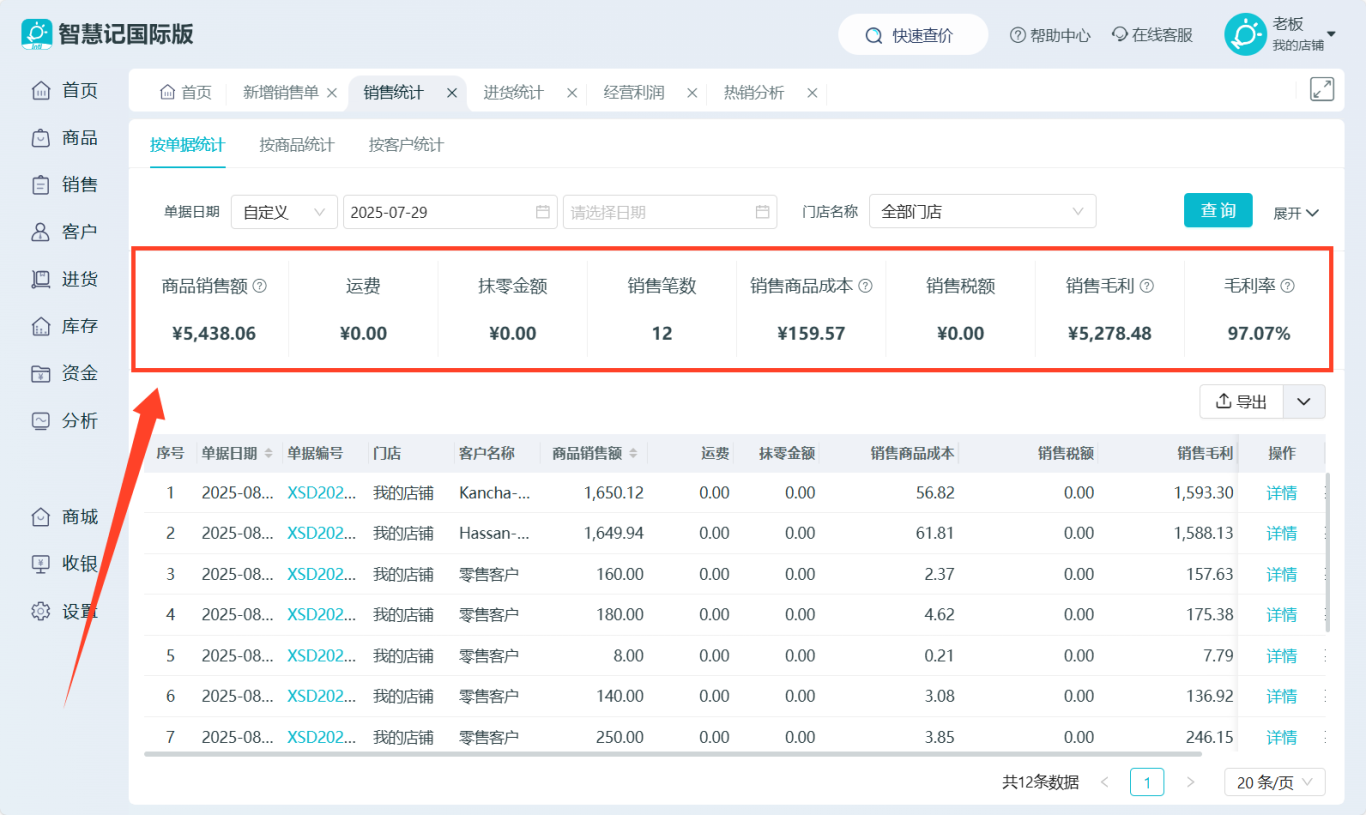Click the 2025-07-29 start date field
The image size is (1366, 815).
point(450,212)
